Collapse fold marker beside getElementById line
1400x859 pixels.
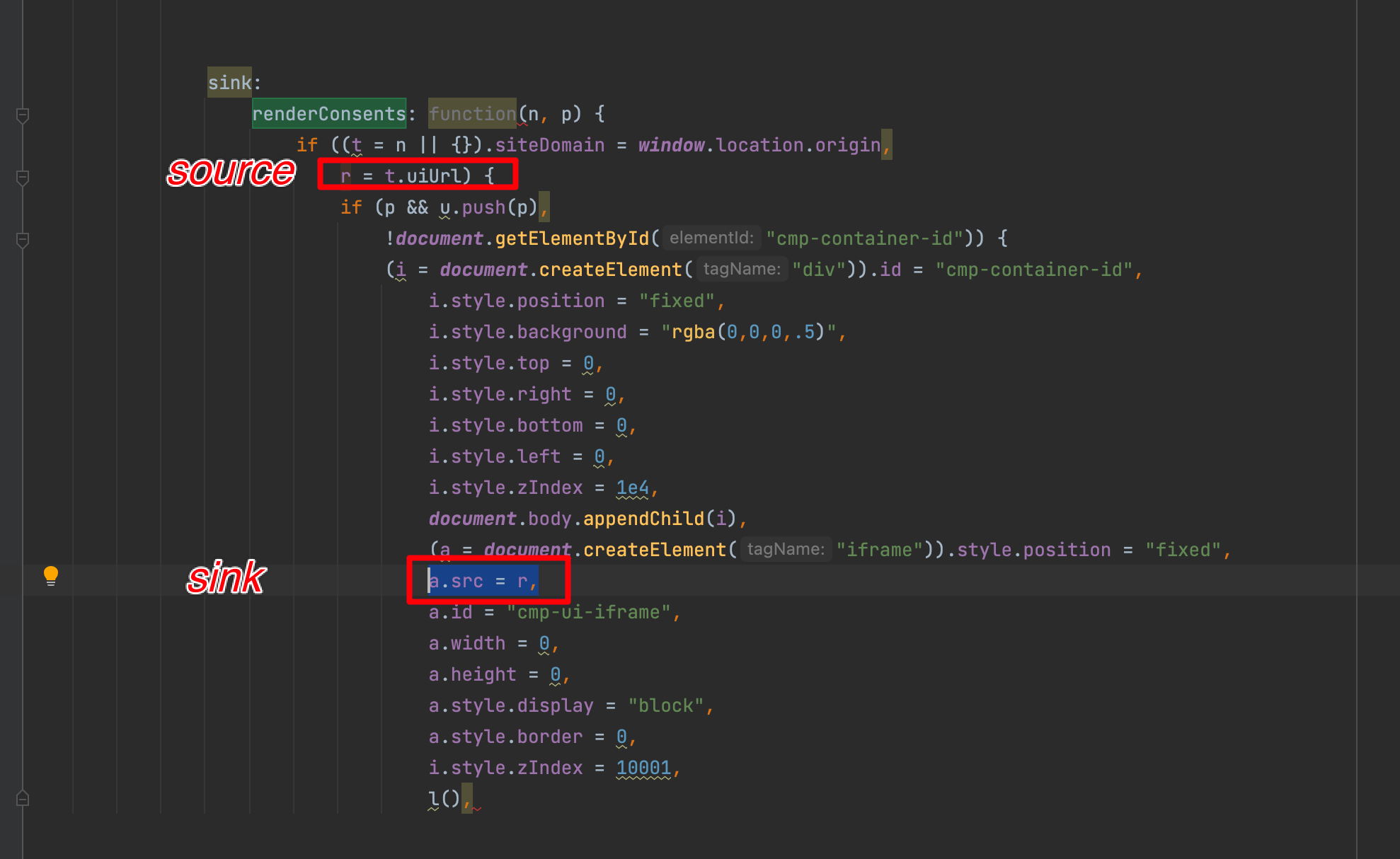click(x=23, y=240)
